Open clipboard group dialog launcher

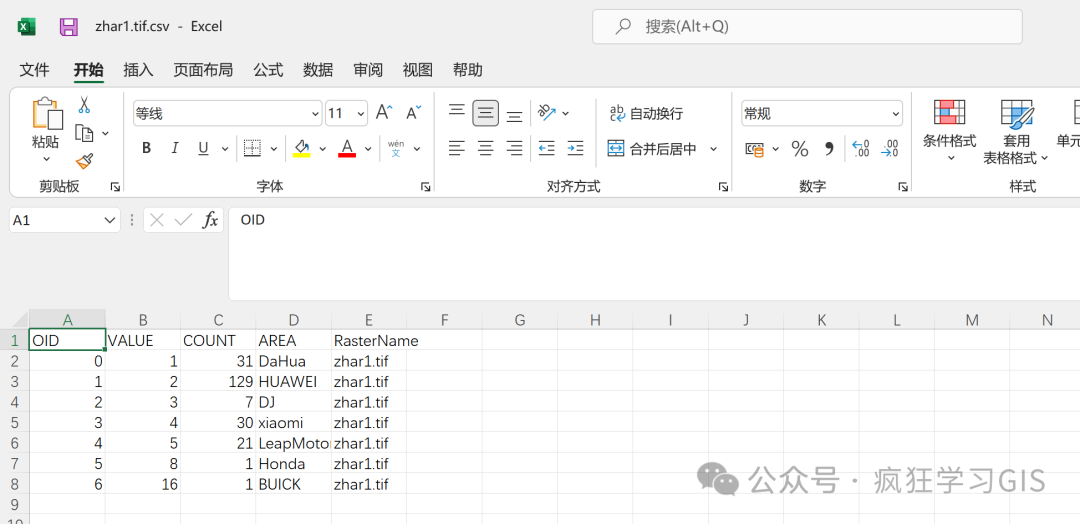(115, 187)
